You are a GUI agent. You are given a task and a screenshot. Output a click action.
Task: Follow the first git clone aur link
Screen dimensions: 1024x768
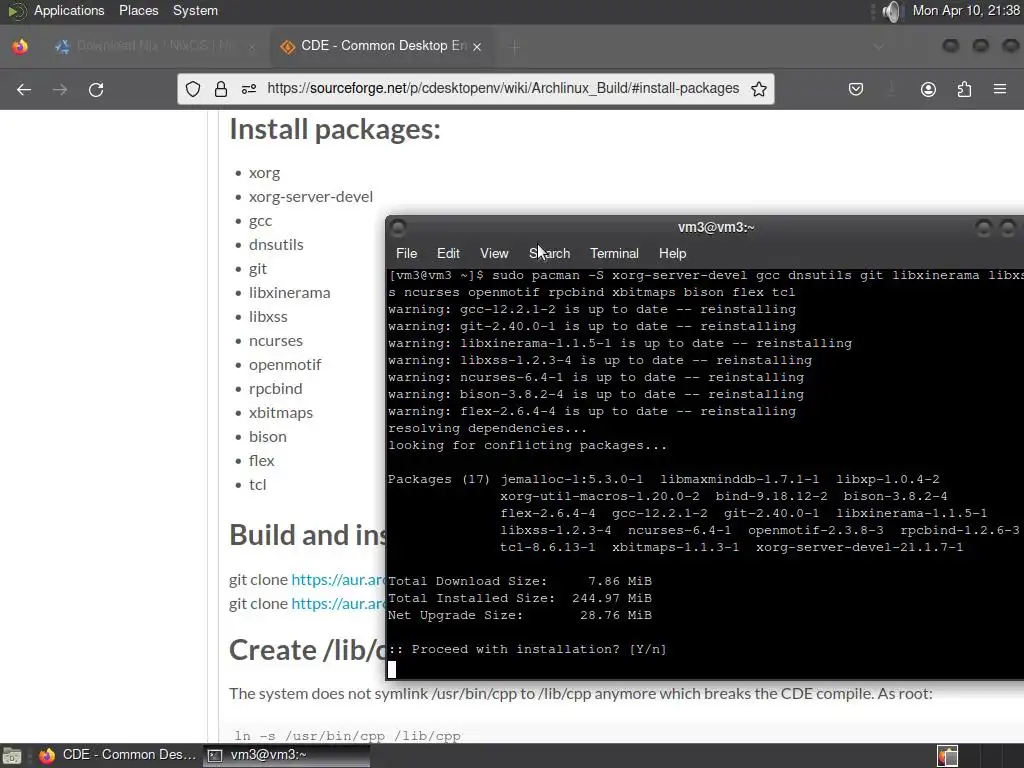(x=338, y=580)
